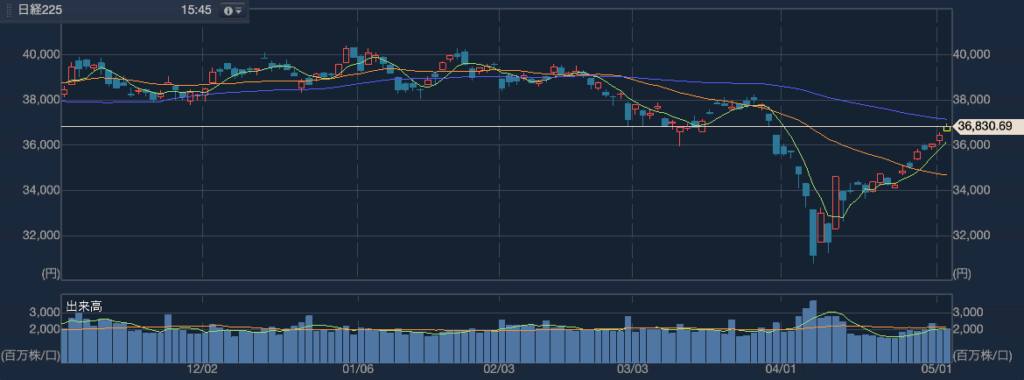This screenshot has width=1024, height=380.
Task: Click the left-side (円) unit label
Action: tap(50, 274)
